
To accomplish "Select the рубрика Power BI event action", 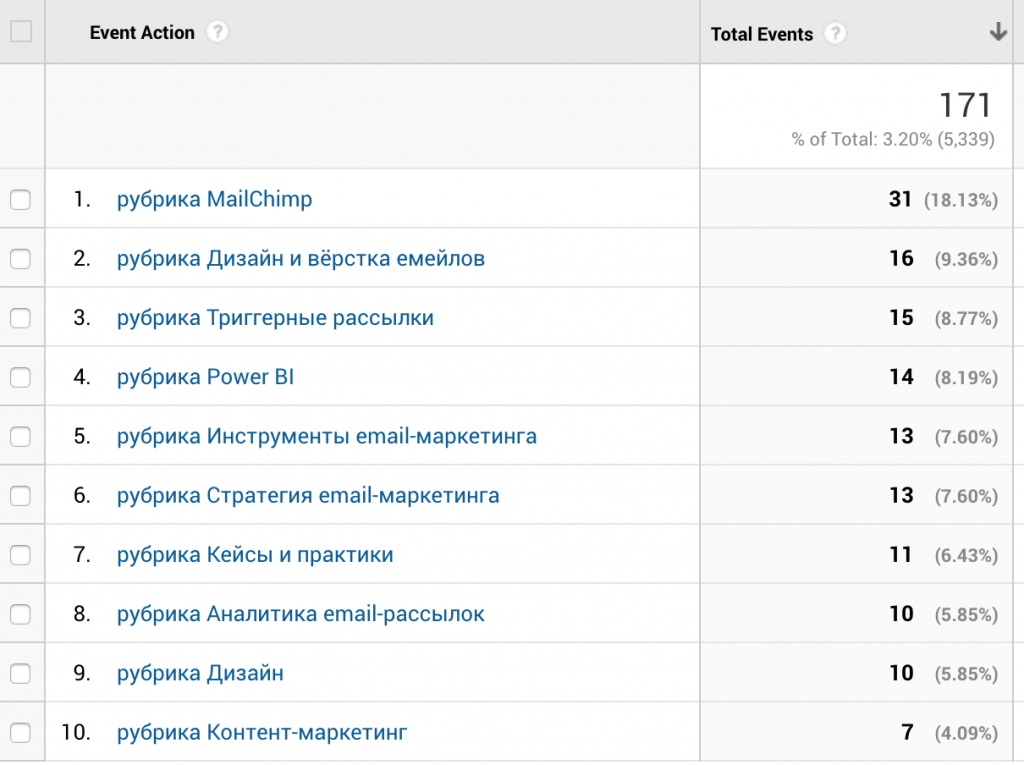I will [205, 377].
